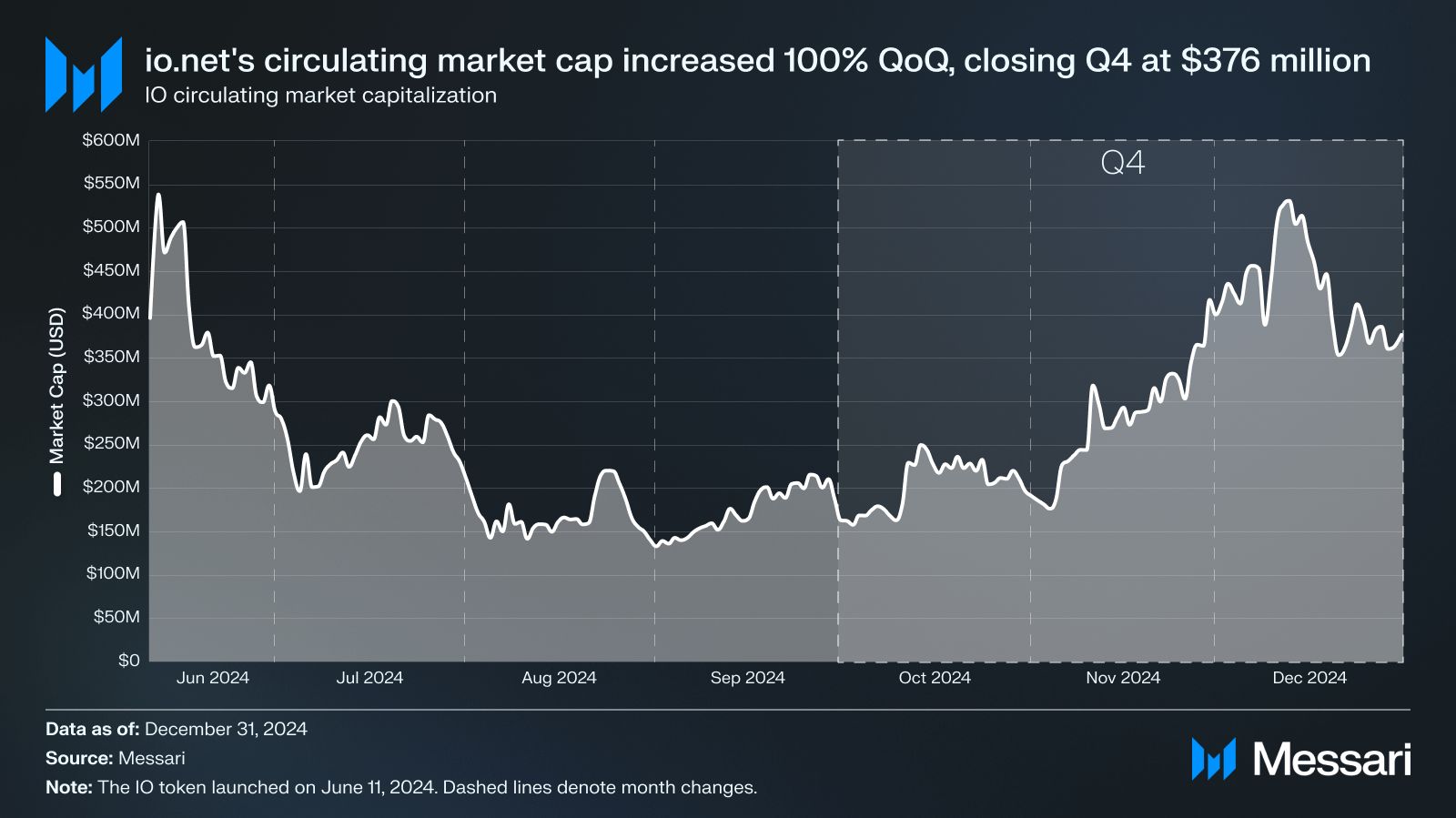This screenshot has width=1456, height=818.
Task: Click the Dec 2024 axis label
Action: pyautogui.click(x=1309, y=678)
